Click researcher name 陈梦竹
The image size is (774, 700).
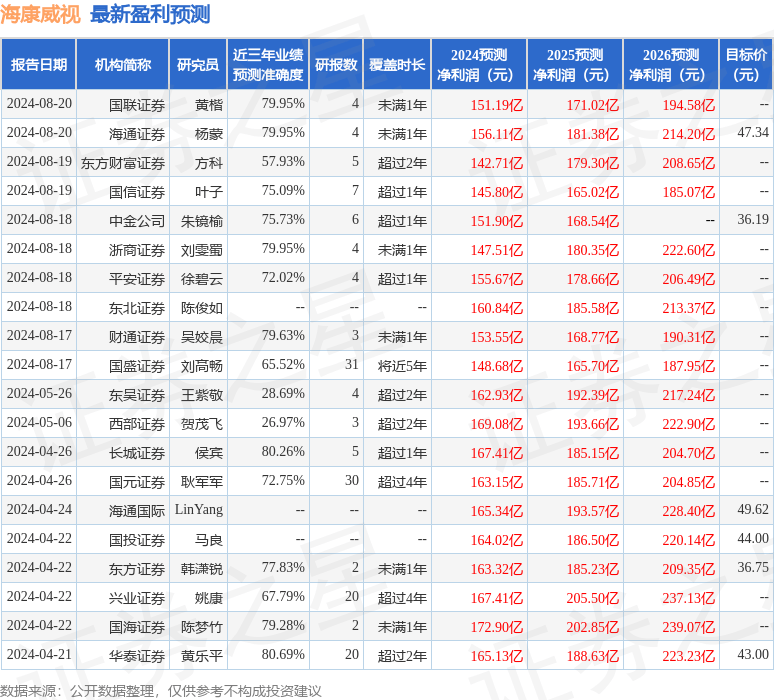(202, 627)
